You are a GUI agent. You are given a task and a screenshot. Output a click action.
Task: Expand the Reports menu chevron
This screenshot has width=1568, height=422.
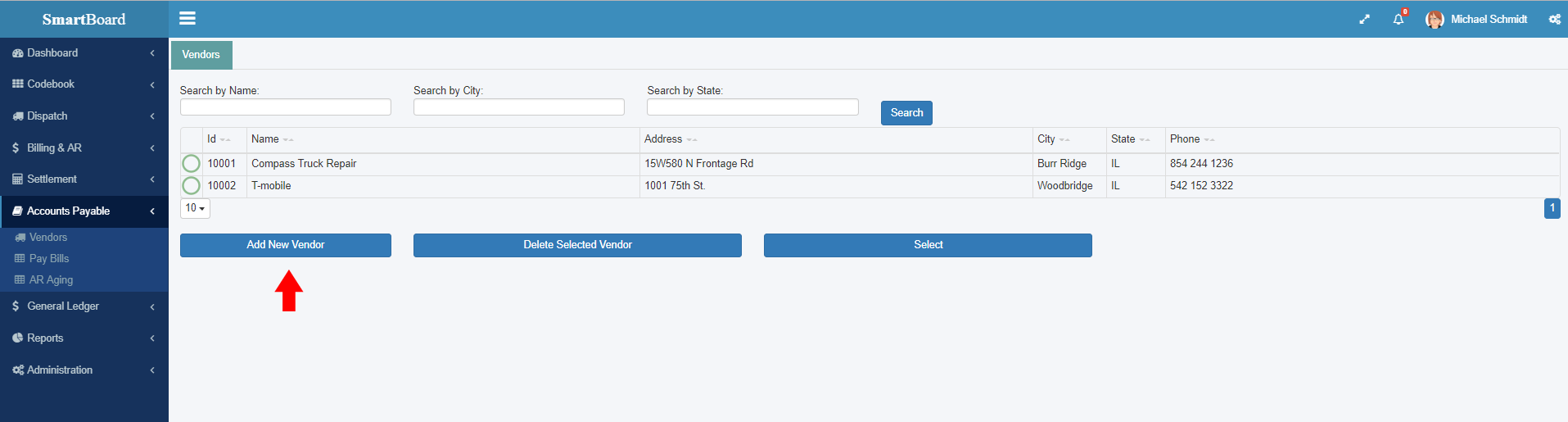(x=152, y=338)
